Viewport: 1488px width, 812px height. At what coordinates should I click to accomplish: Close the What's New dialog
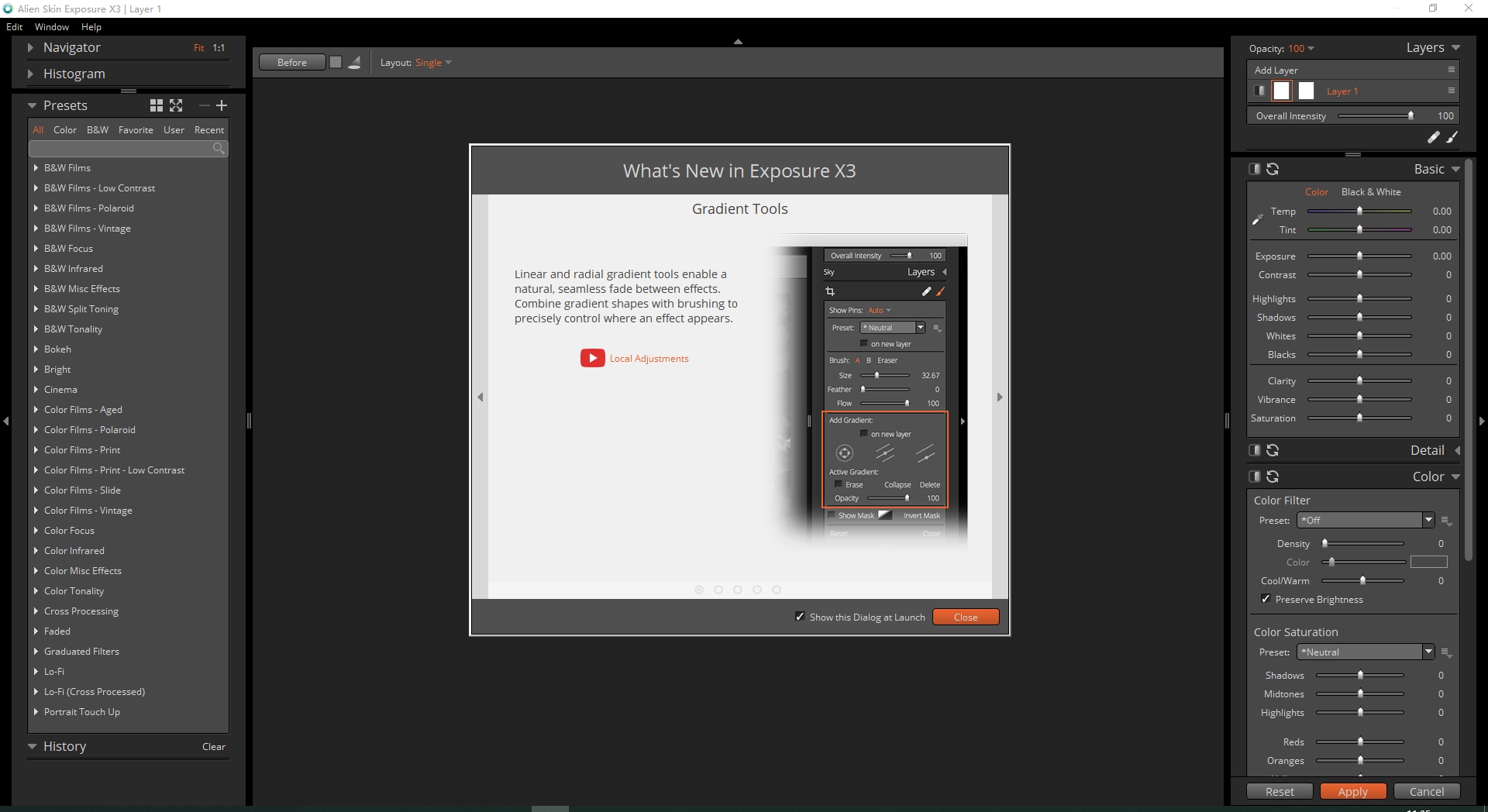(966, 617)
